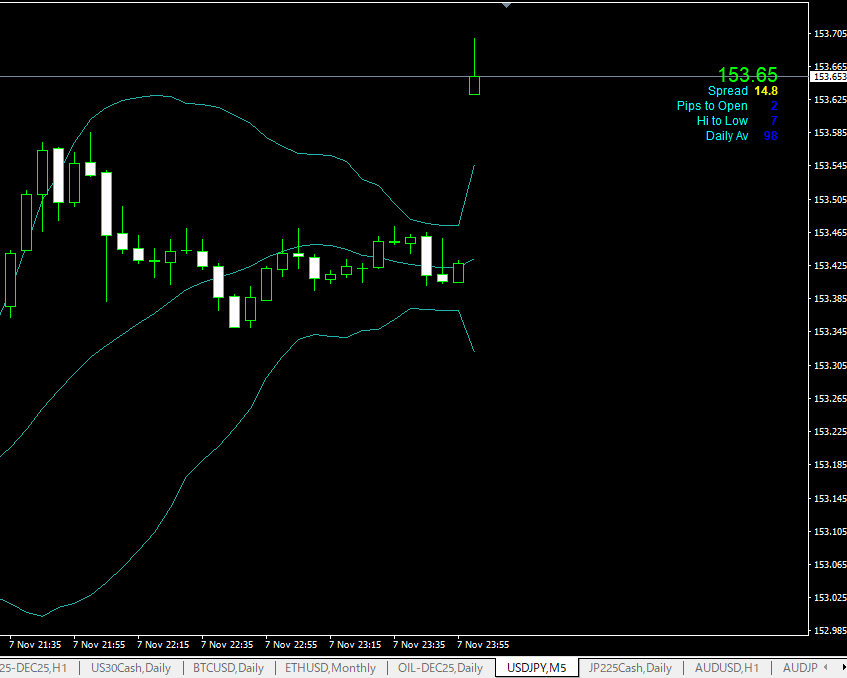Switch to the US30Cash,Daily chart tab
847x678 pixels.
coord(130,668)
